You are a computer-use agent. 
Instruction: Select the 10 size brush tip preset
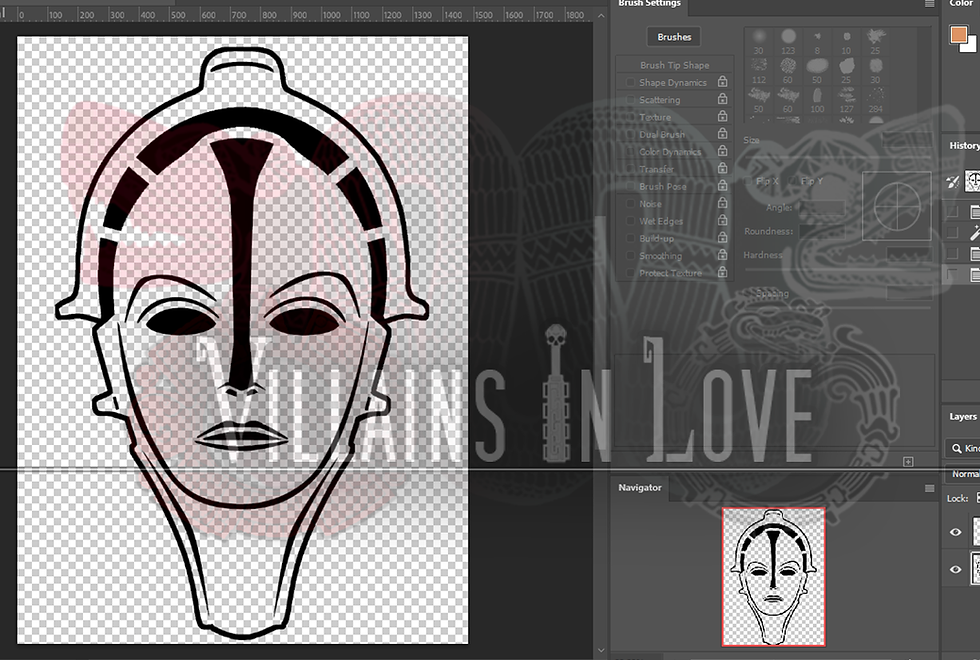point(846,41)
